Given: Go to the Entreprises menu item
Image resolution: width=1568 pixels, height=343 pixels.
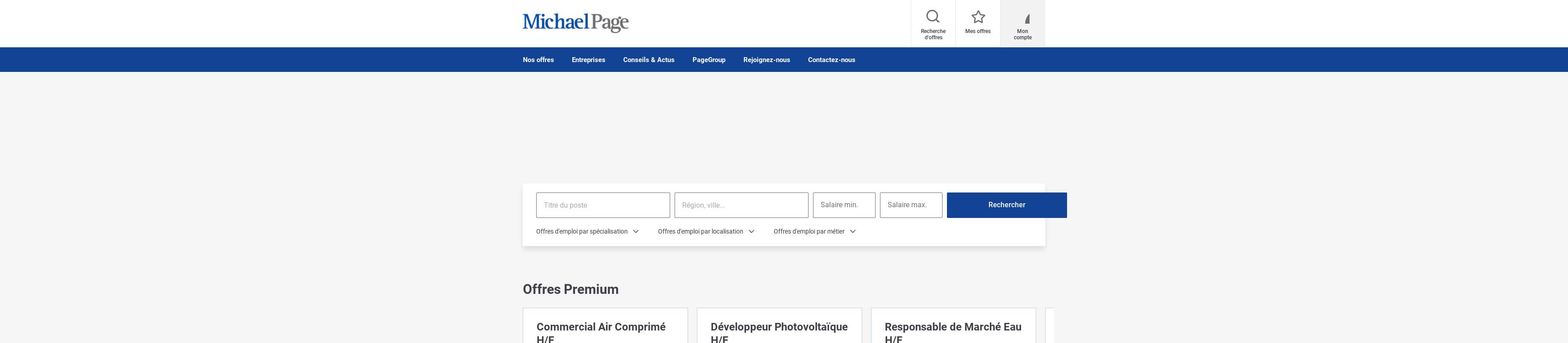Looking at the screenshot, I should 588,60.
